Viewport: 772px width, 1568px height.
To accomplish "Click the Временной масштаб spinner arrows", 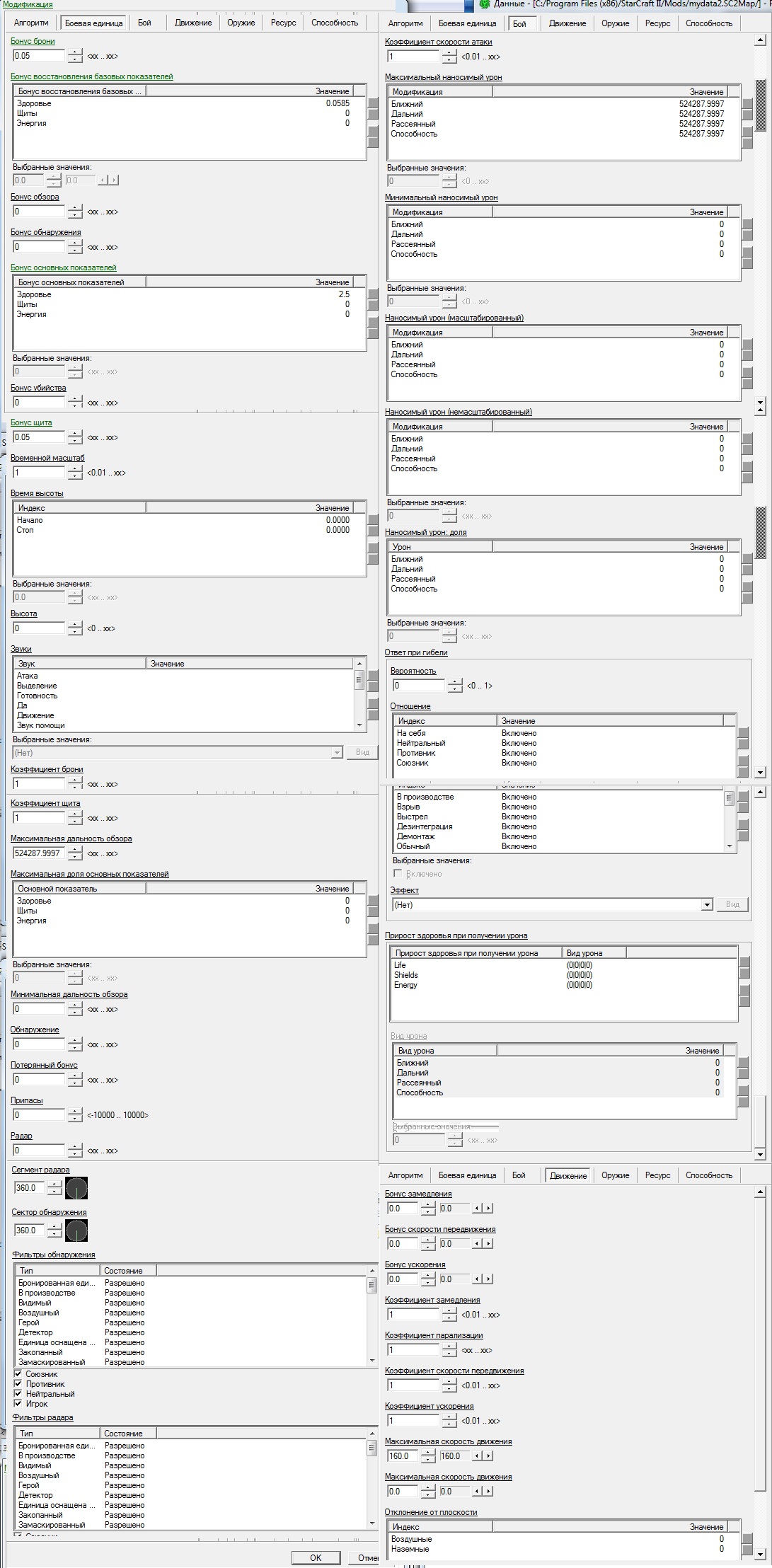I will coord(75,472).
